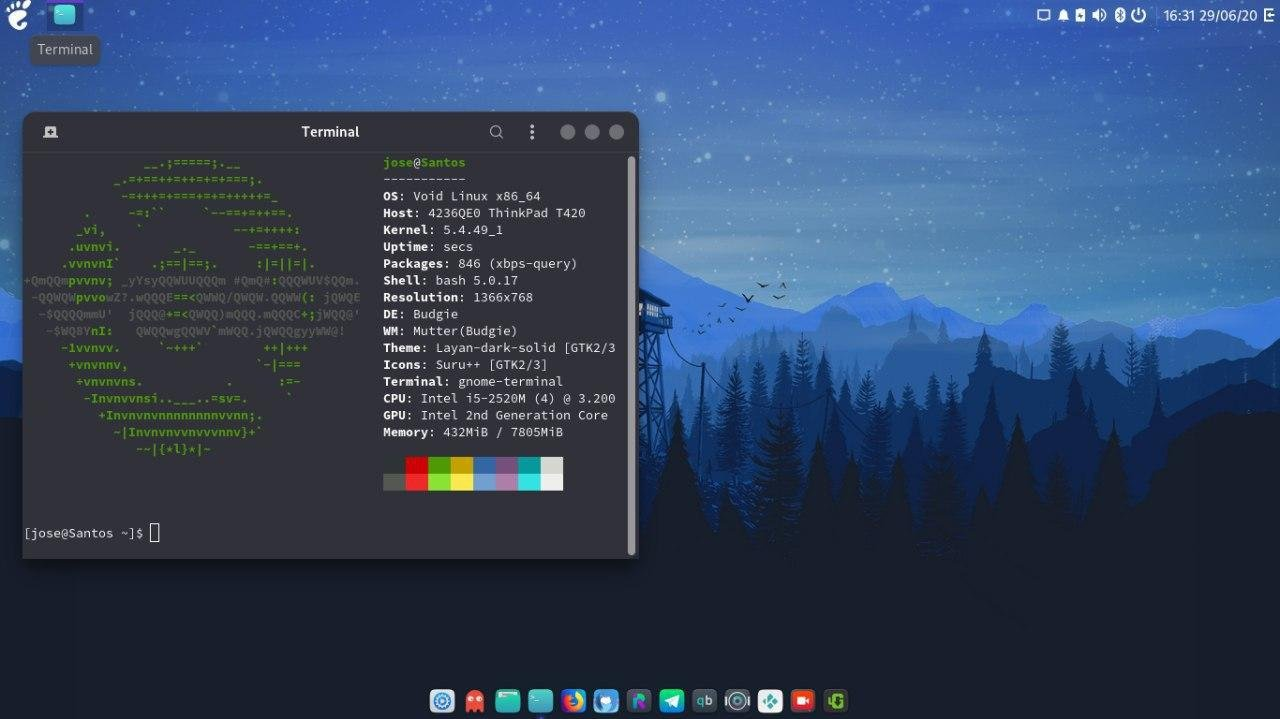Click the 'WM: Mutter(Budgie)' line
Viewport: 1280px width, 719px height.
click(450, 331)
